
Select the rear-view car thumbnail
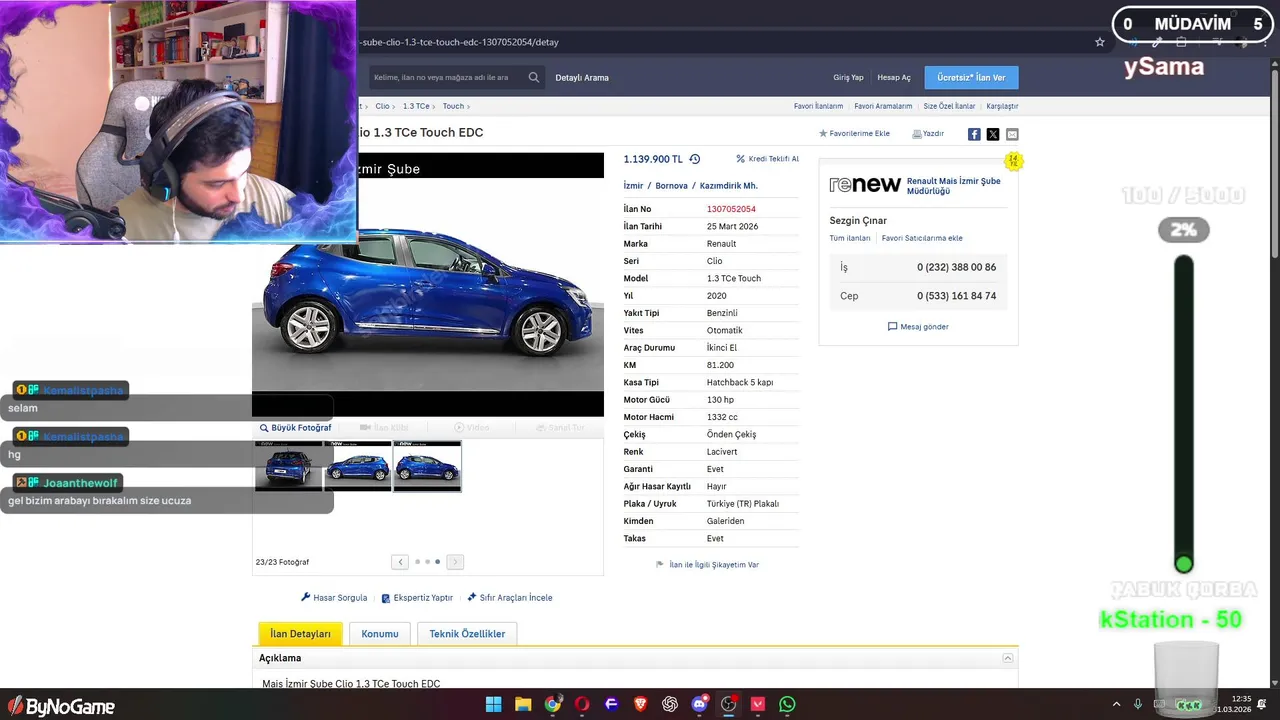288,466
